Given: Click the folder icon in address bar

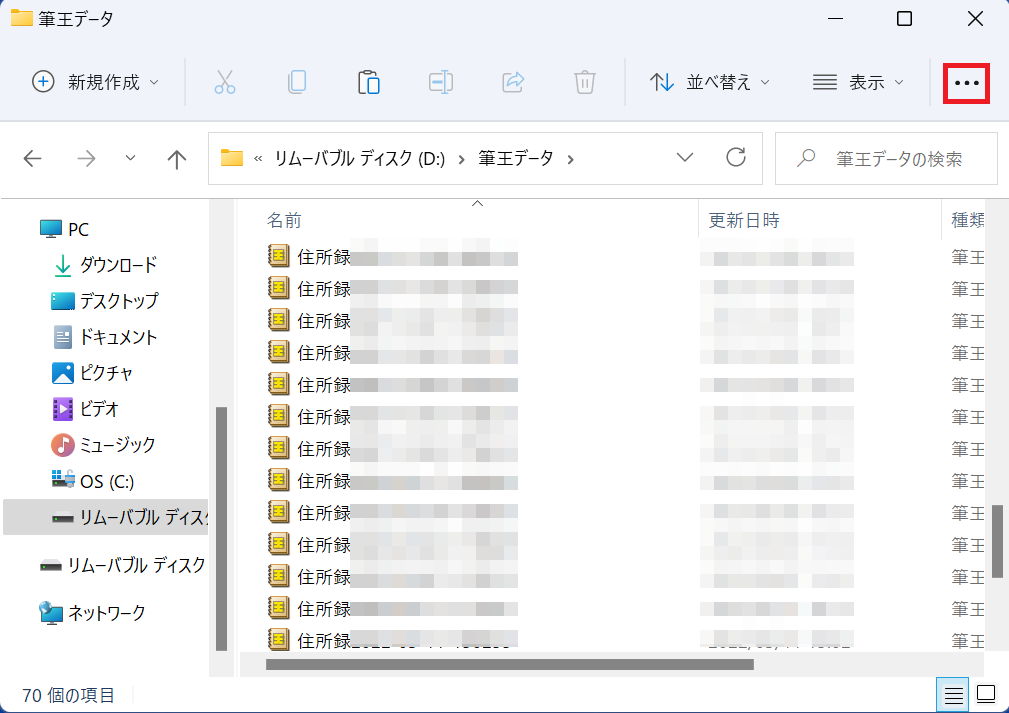Looking at the screenshot, I should coord(232,158).
